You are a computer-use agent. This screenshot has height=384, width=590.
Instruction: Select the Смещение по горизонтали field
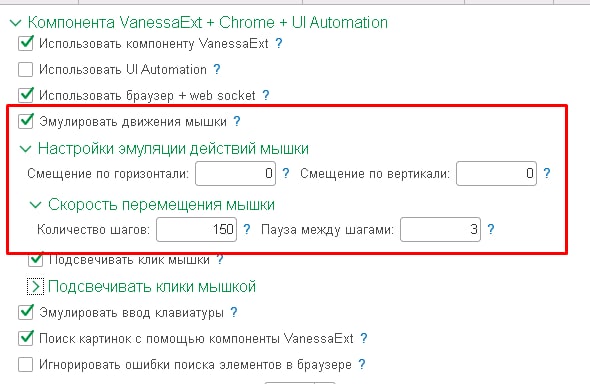pos(236,173)
